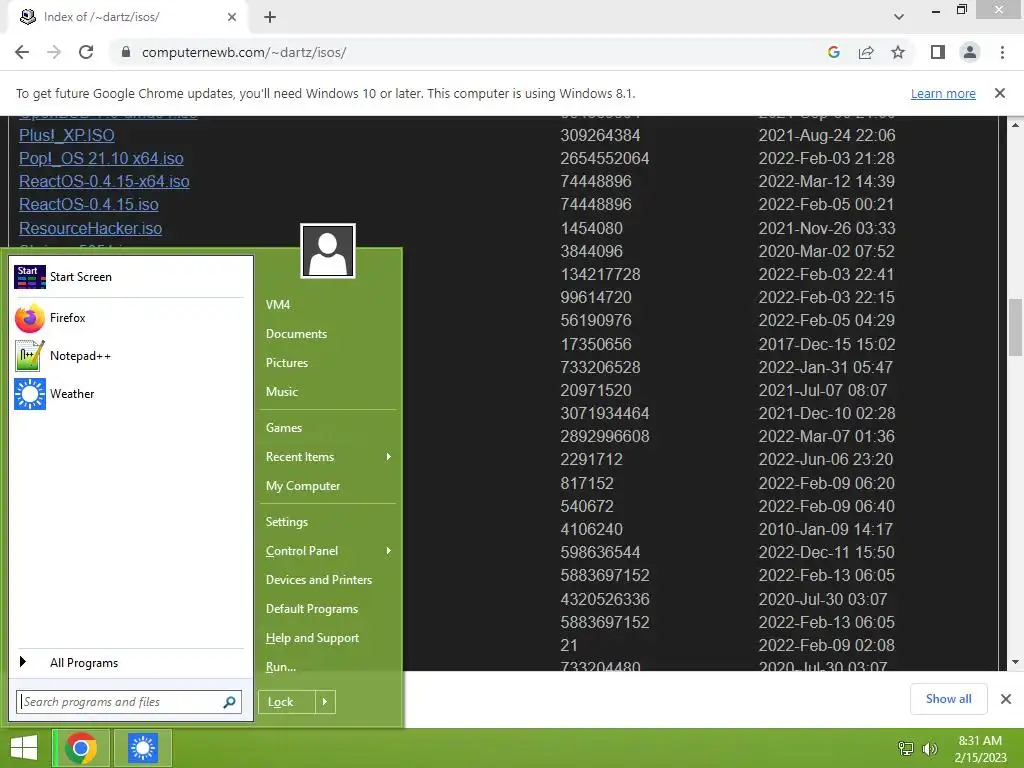Expand the Recent Items submenu
1024x768 pixels.
tap(328, 456)
